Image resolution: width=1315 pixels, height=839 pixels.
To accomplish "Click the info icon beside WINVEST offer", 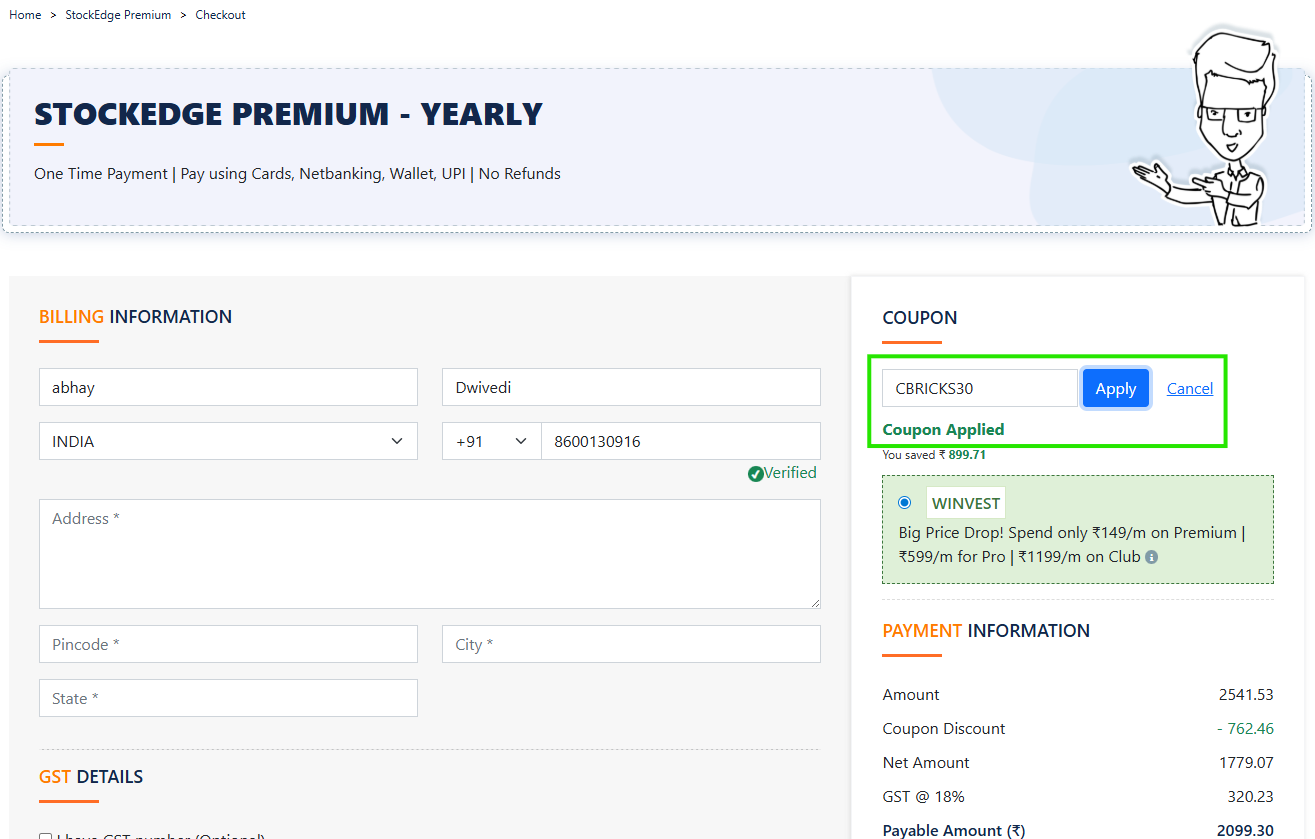I will point(1151,557).
